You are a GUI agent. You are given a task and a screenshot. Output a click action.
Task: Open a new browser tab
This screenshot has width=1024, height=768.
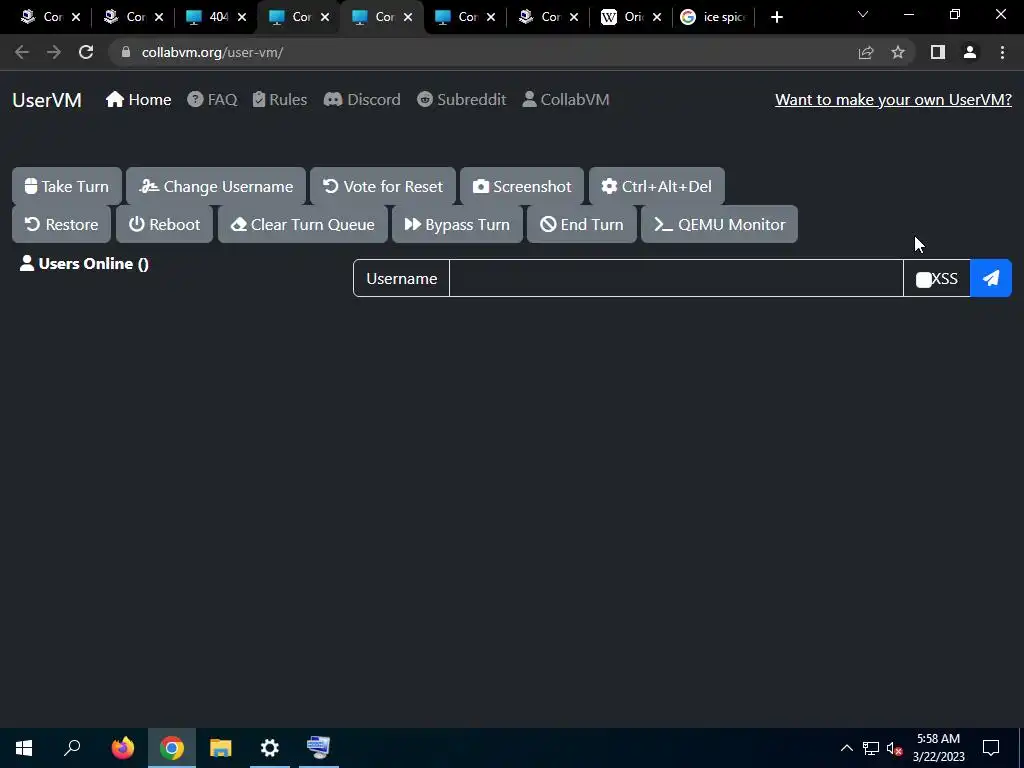(776, 17)
